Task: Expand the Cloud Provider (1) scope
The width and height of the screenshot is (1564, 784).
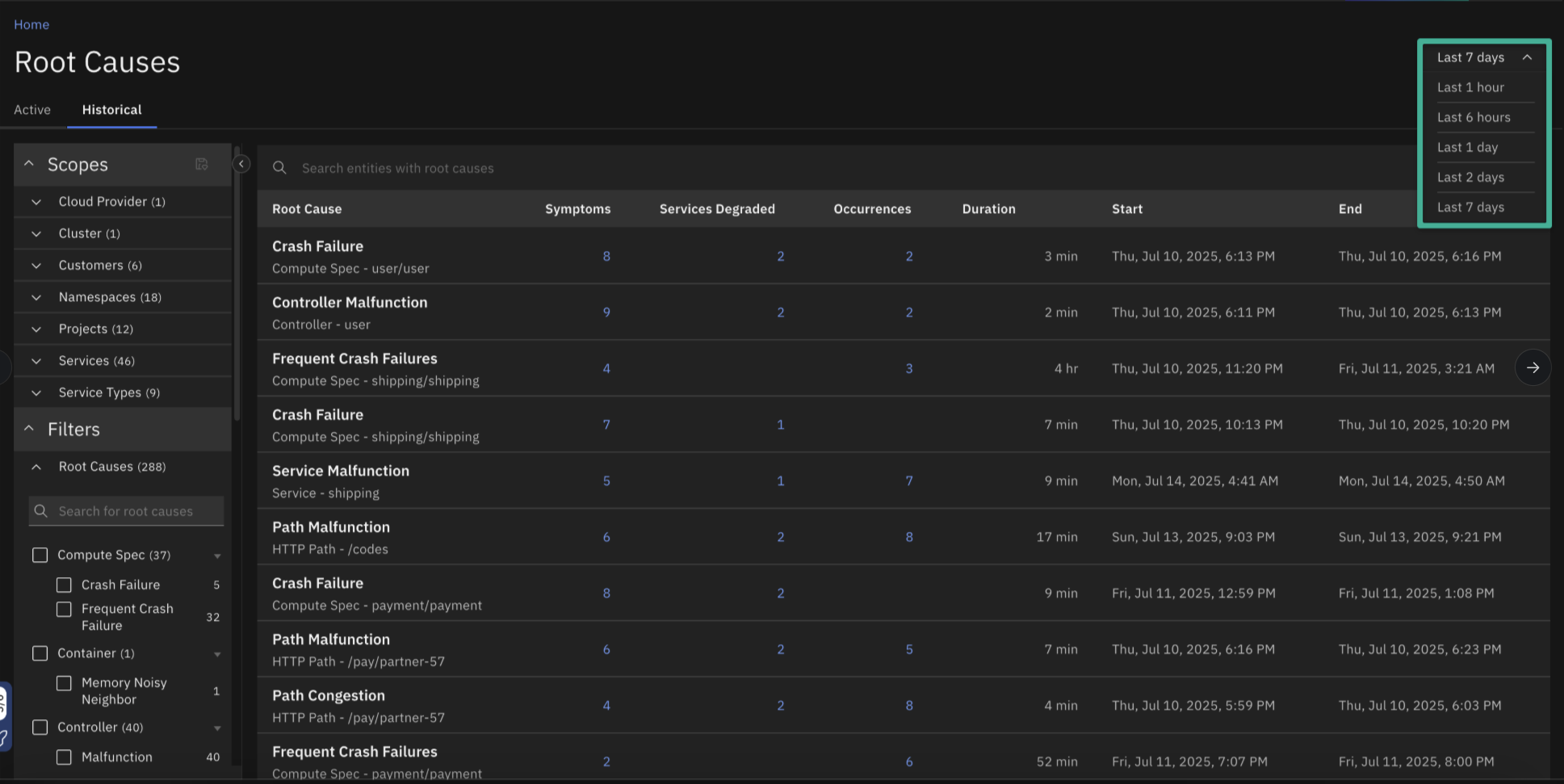Action: point(36,202)
